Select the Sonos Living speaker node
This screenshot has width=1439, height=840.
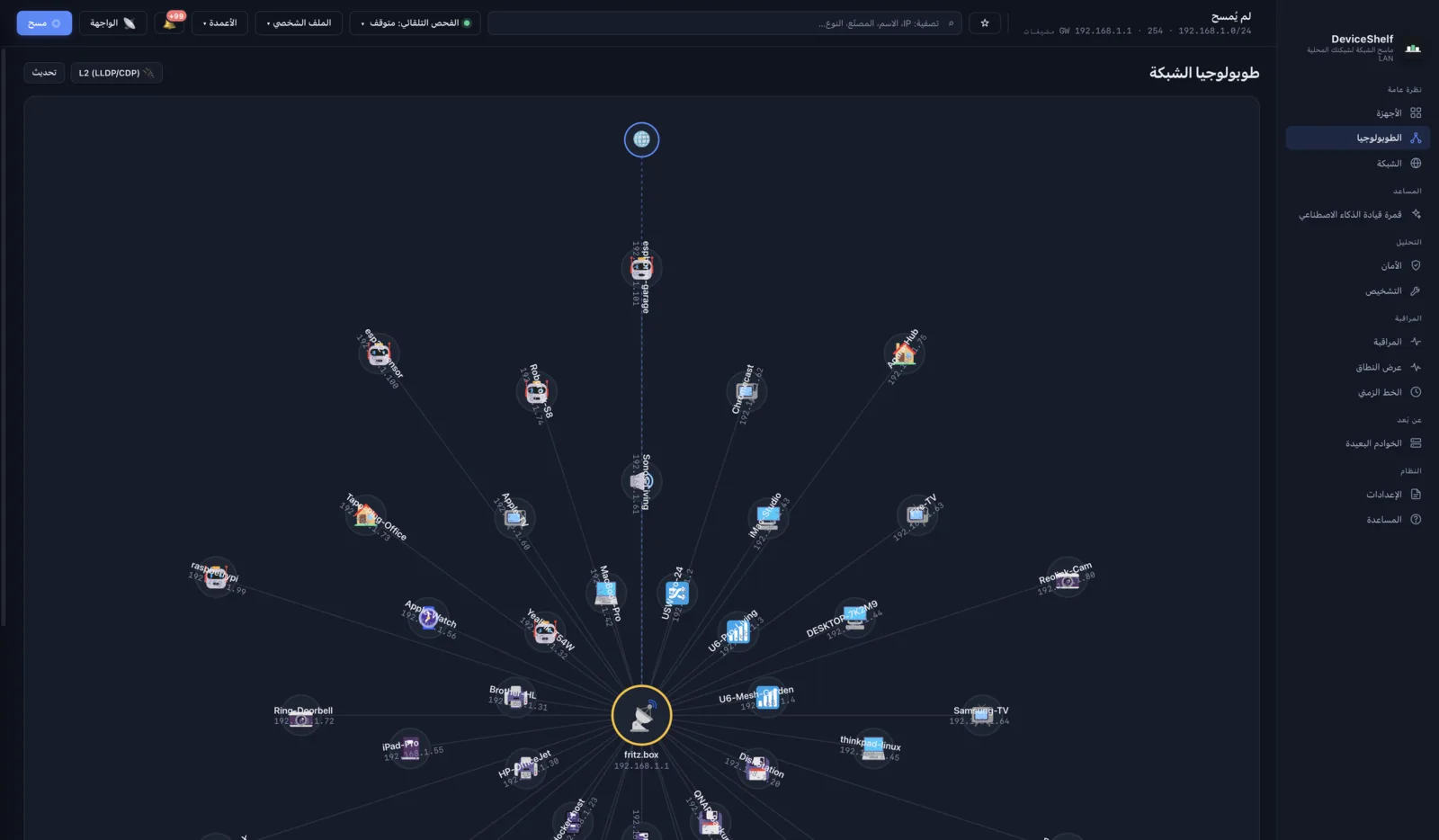[641, 481]
